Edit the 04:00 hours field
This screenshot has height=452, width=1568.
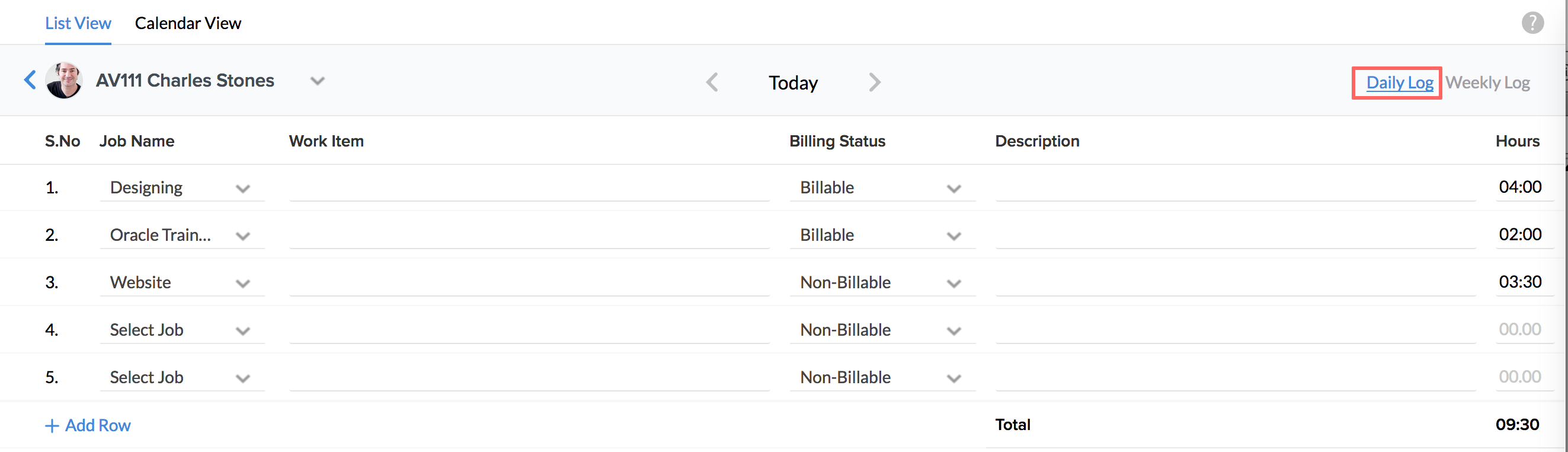tap(1520, 187)
